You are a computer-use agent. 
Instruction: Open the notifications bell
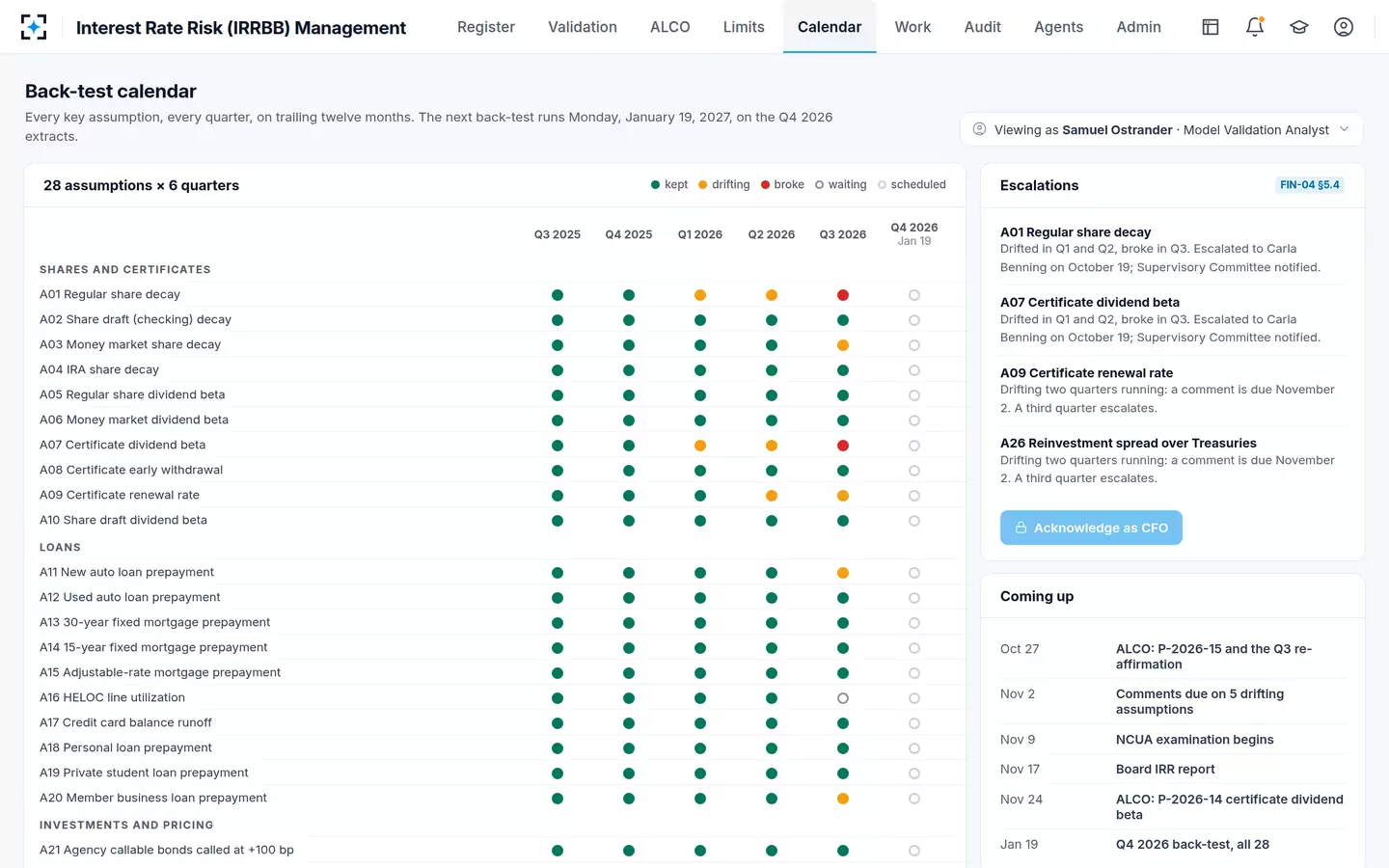tap(1255, 27)
